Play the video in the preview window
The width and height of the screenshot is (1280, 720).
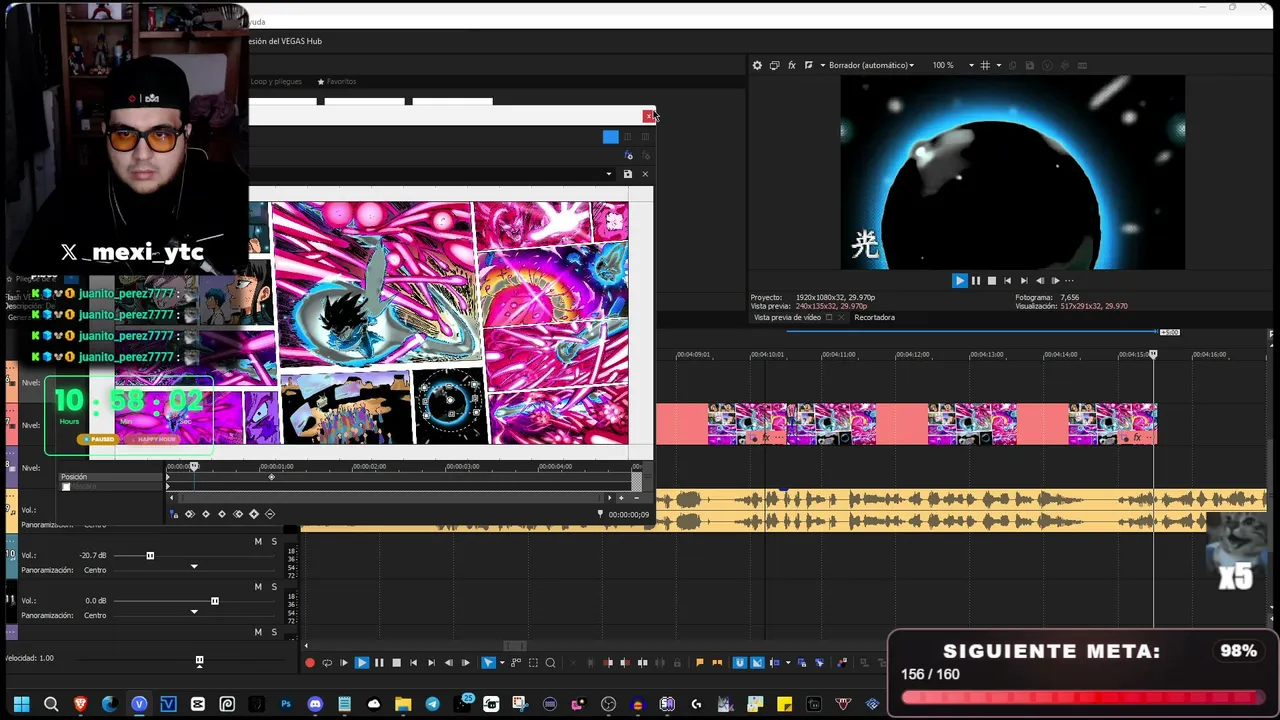[959, 281]
